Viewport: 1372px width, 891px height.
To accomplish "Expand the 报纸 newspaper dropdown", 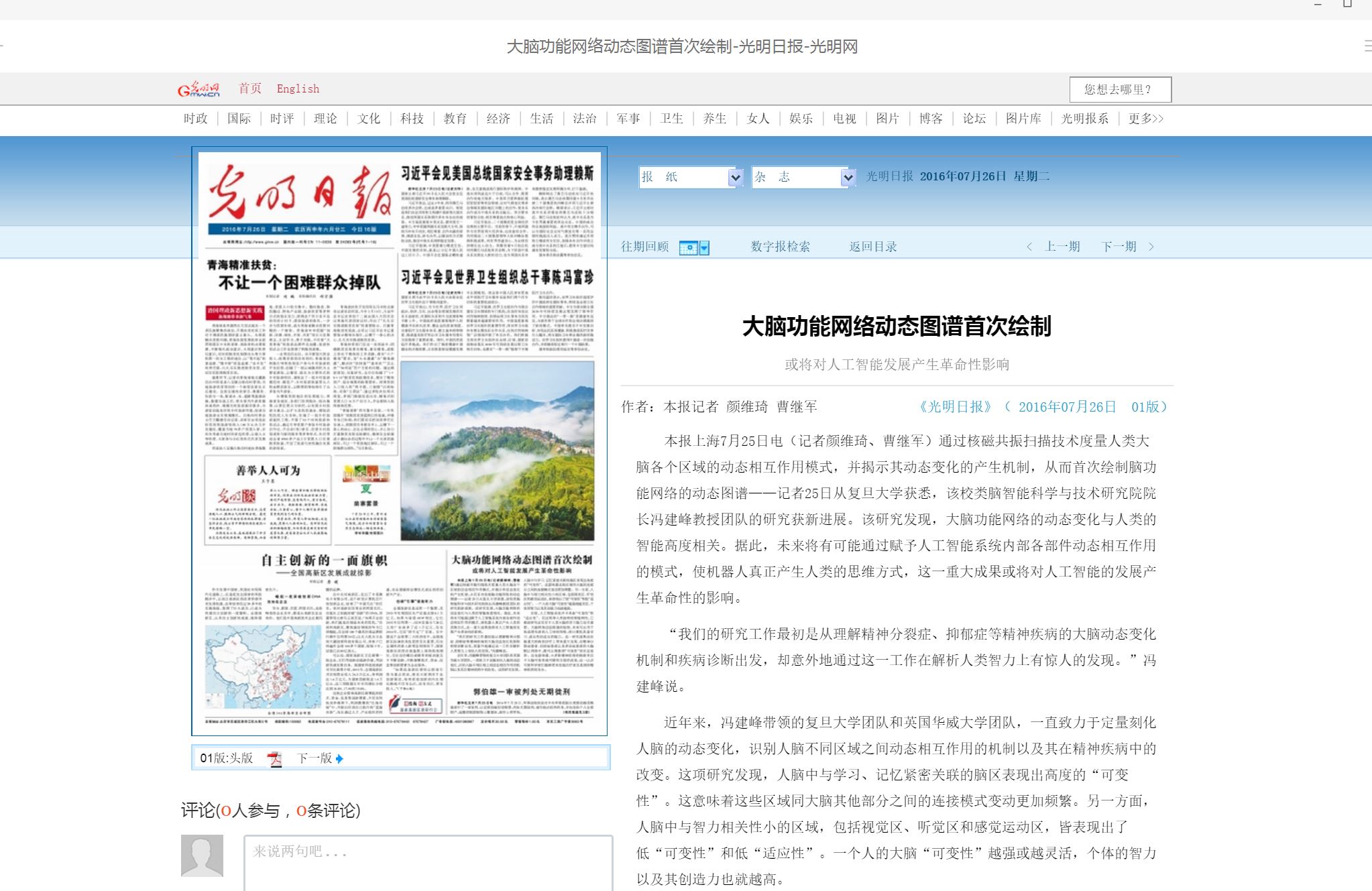I will pyautogui.click(x=736, y=178).
